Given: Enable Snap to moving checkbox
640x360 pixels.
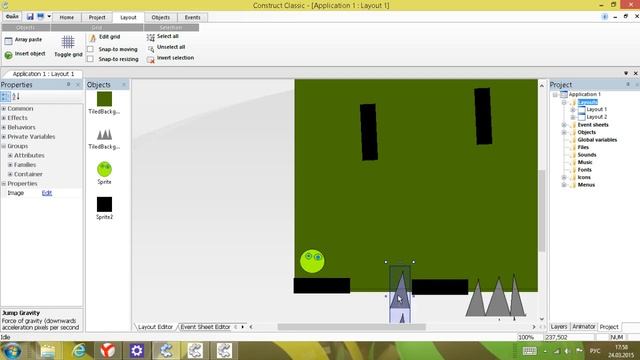Looking at the screenshot, I should click(91, 49).
